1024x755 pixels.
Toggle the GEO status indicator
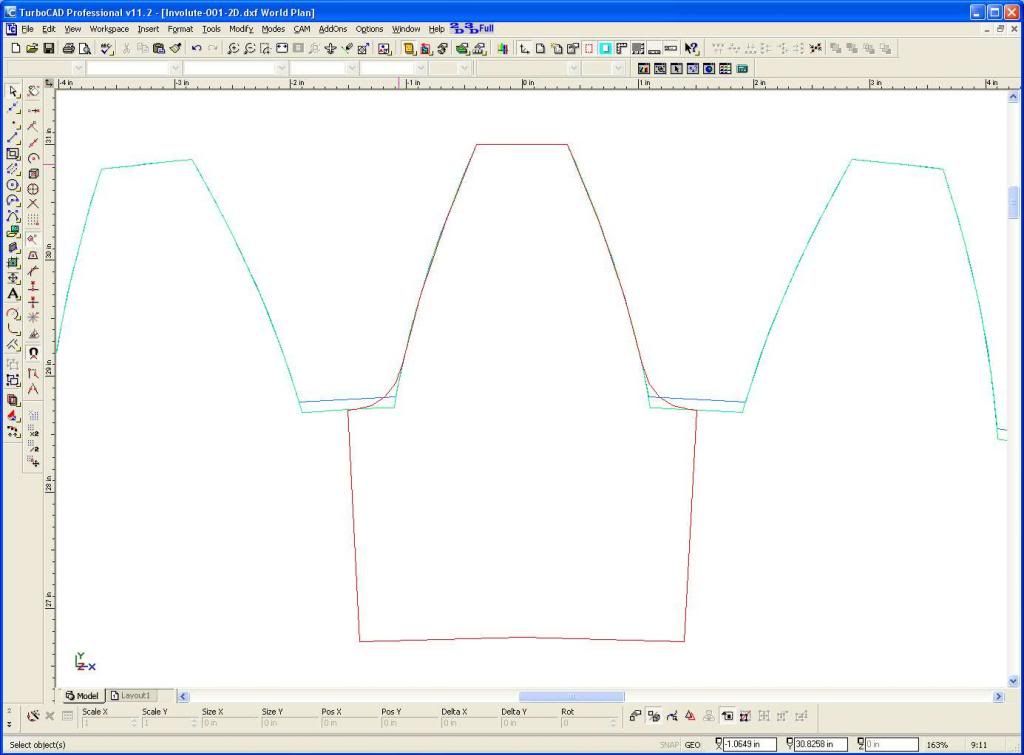coord(693,745)
